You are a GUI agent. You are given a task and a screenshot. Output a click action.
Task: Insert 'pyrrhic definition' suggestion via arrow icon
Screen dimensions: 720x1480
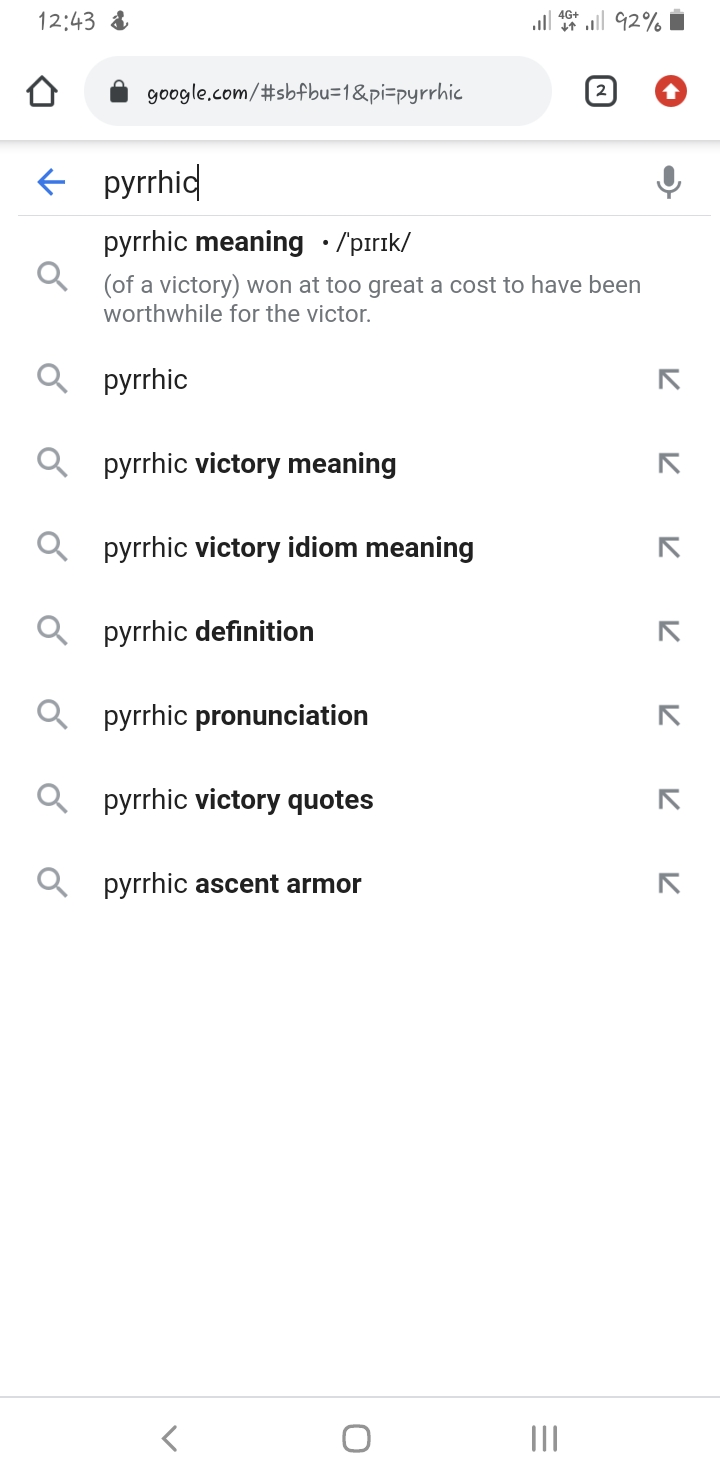point(668,632)
